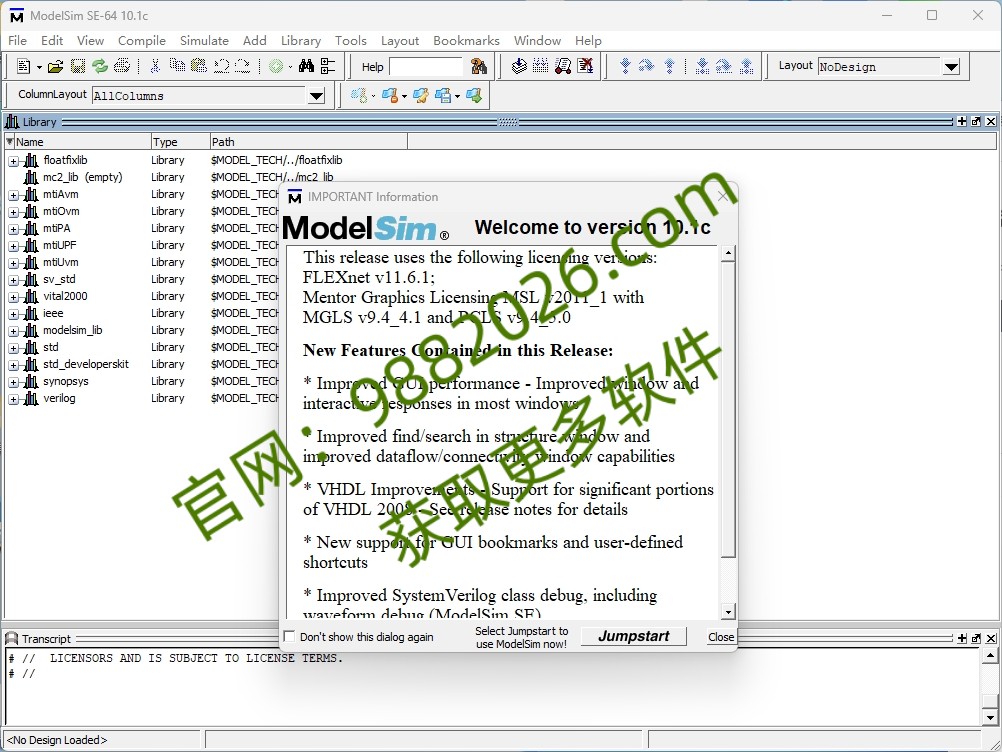Click the Print toolbar icon
This screenshot has height=752, width=1002.
click(122, 66)
